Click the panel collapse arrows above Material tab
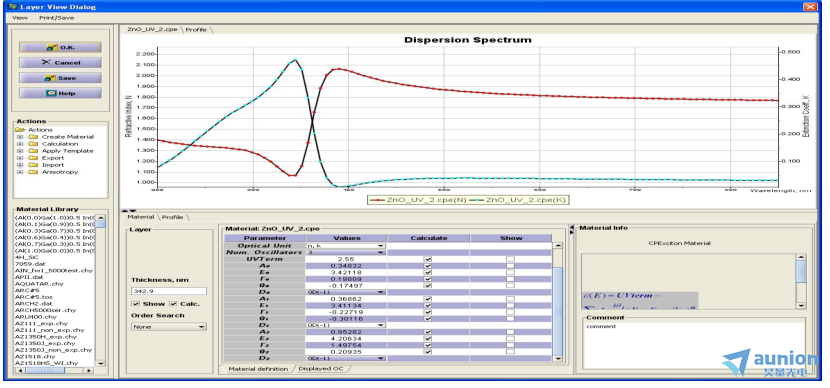Screen dimensions: 830x388 click(x=129, y=210)
